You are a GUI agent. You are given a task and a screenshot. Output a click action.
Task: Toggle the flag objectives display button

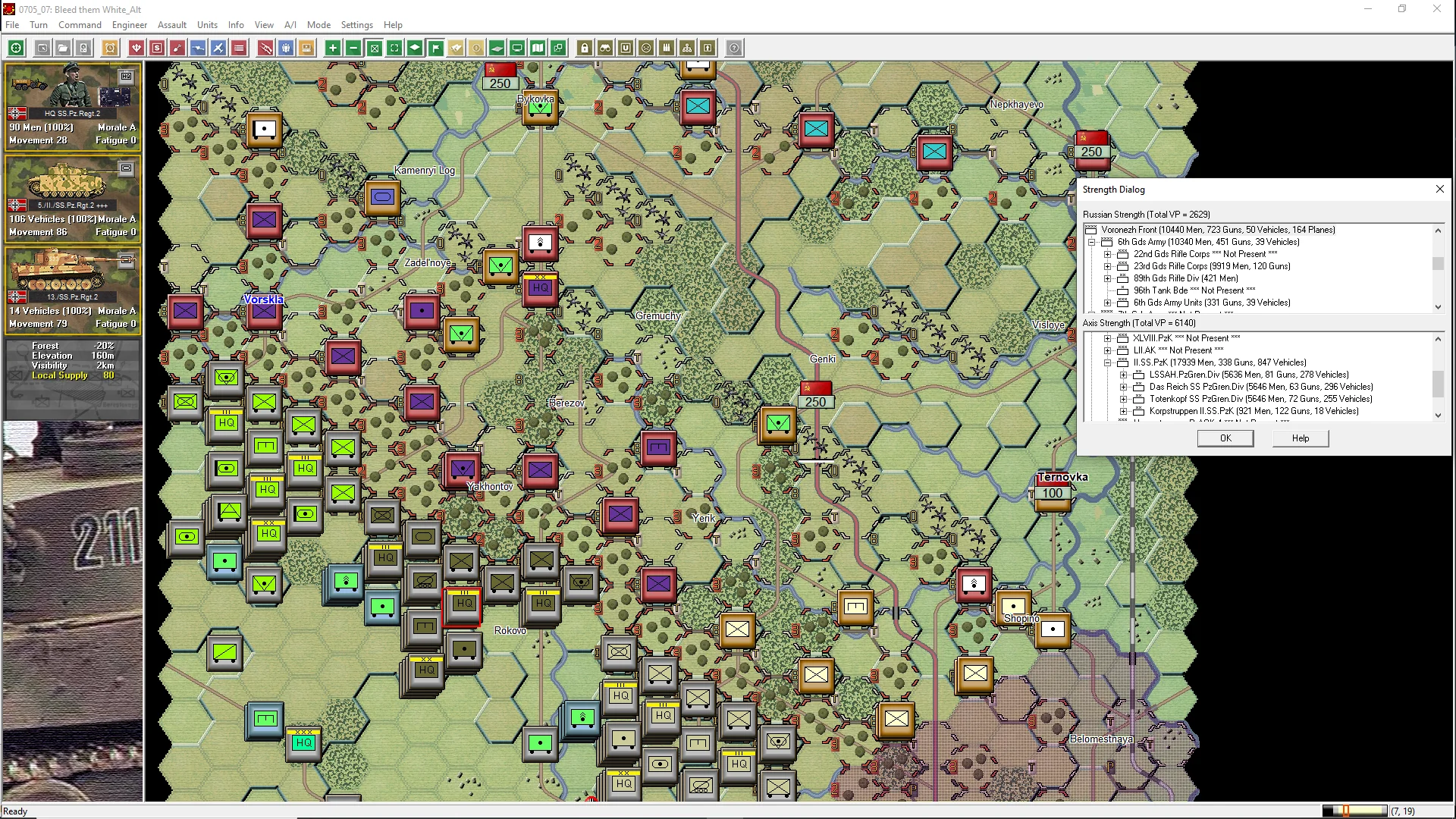(x=436, y=48)
